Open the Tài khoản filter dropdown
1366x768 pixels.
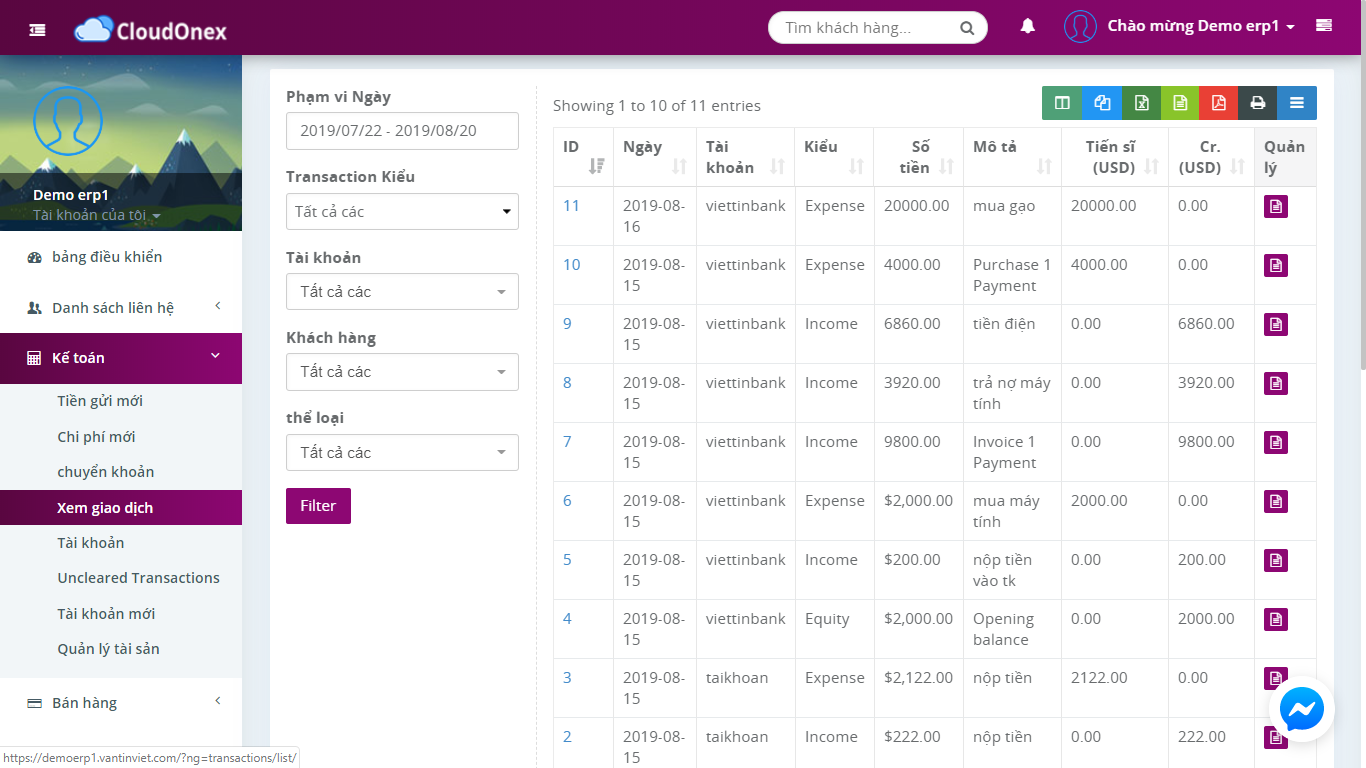[402, 291]
